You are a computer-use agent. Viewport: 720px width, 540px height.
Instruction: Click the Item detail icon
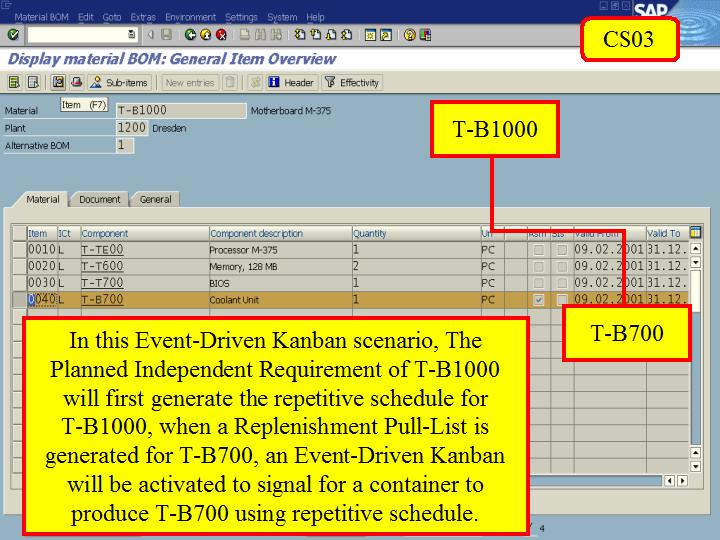point(58,82)
